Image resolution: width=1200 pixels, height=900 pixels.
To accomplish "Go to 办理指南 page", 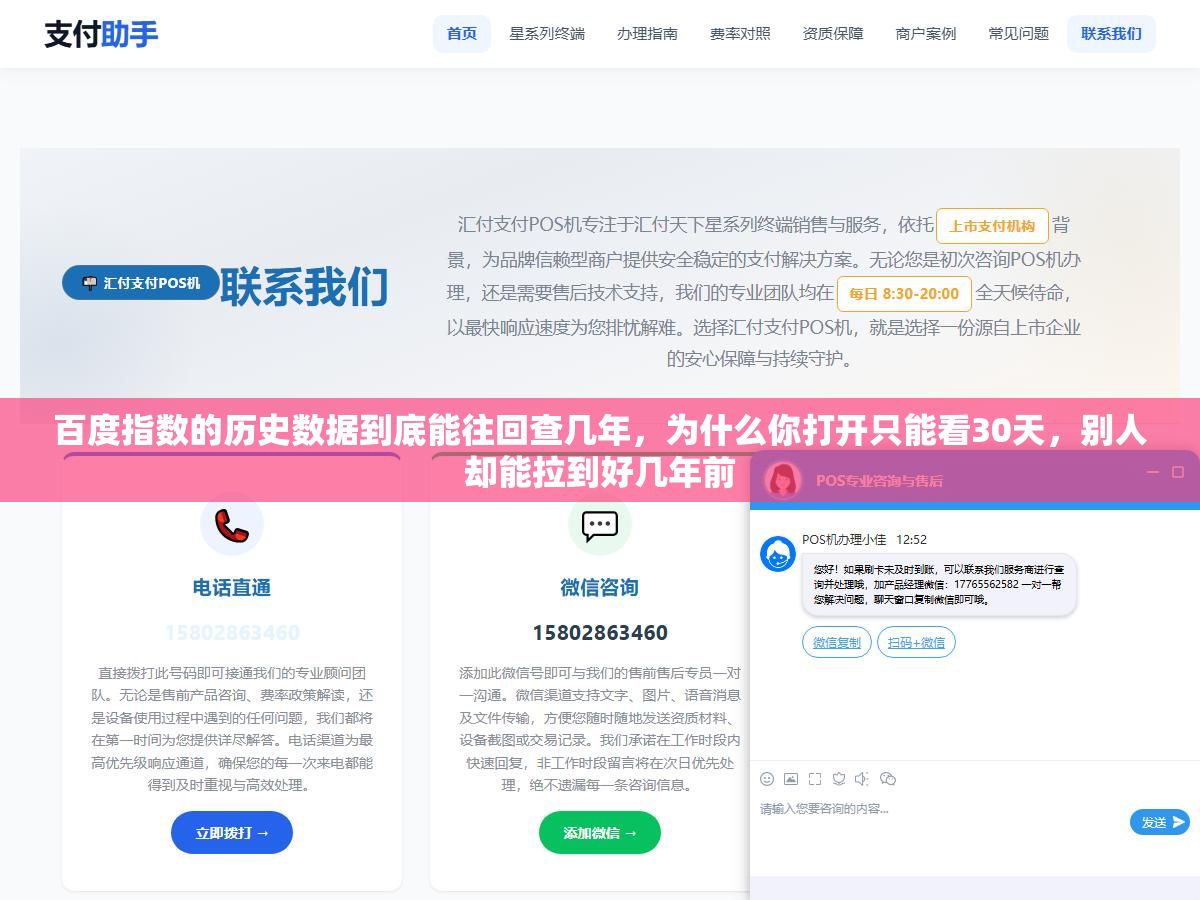I will [647, 34].
